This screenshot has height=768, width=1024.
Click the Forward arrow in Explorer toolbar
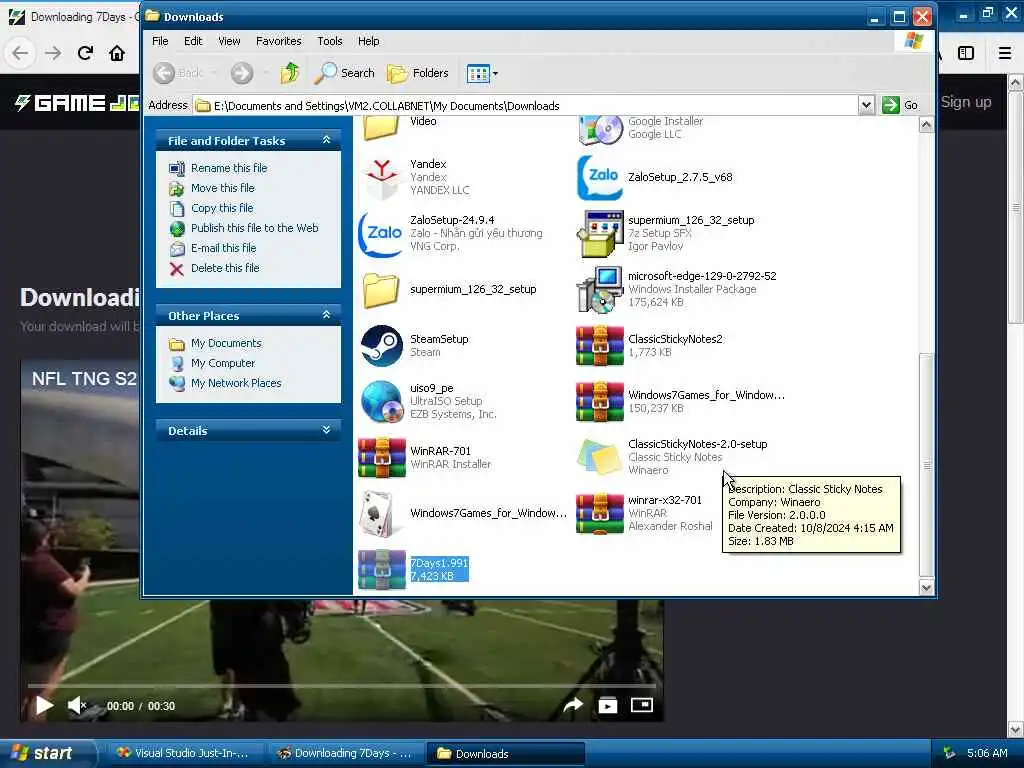point(242,73)
